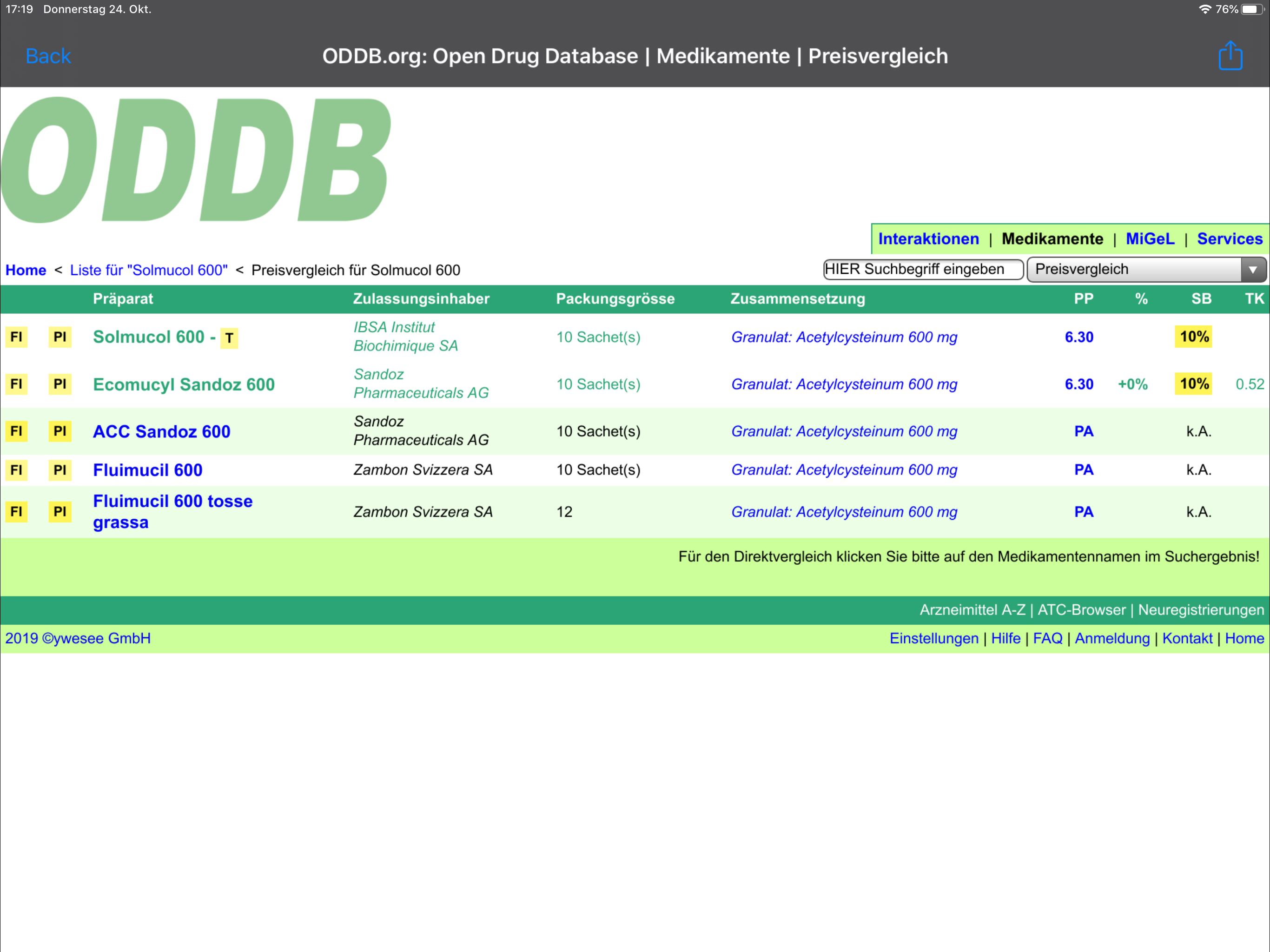This screenshot has width=1270, height=952.
Task: Open the MiGeL tab
Action: tap(1150, 239)
